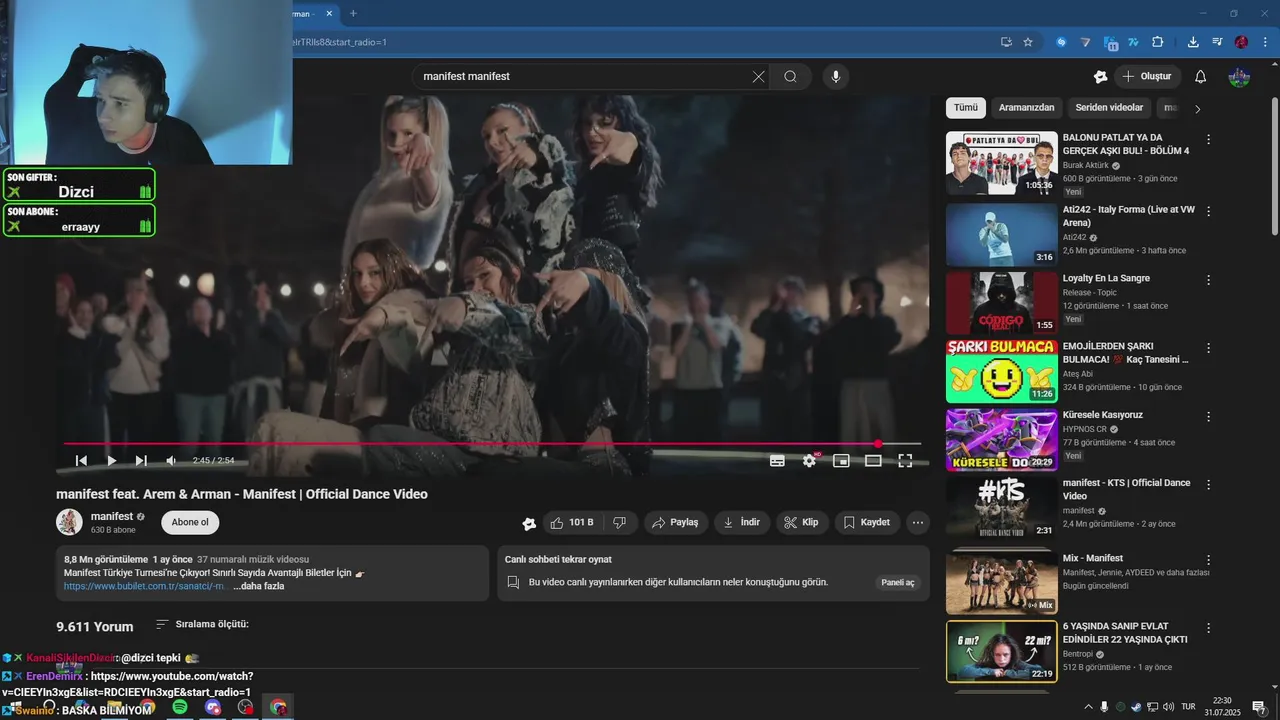Start voice search with the microphone
This screenshot has height=720, width=1280.
[836, 76]
